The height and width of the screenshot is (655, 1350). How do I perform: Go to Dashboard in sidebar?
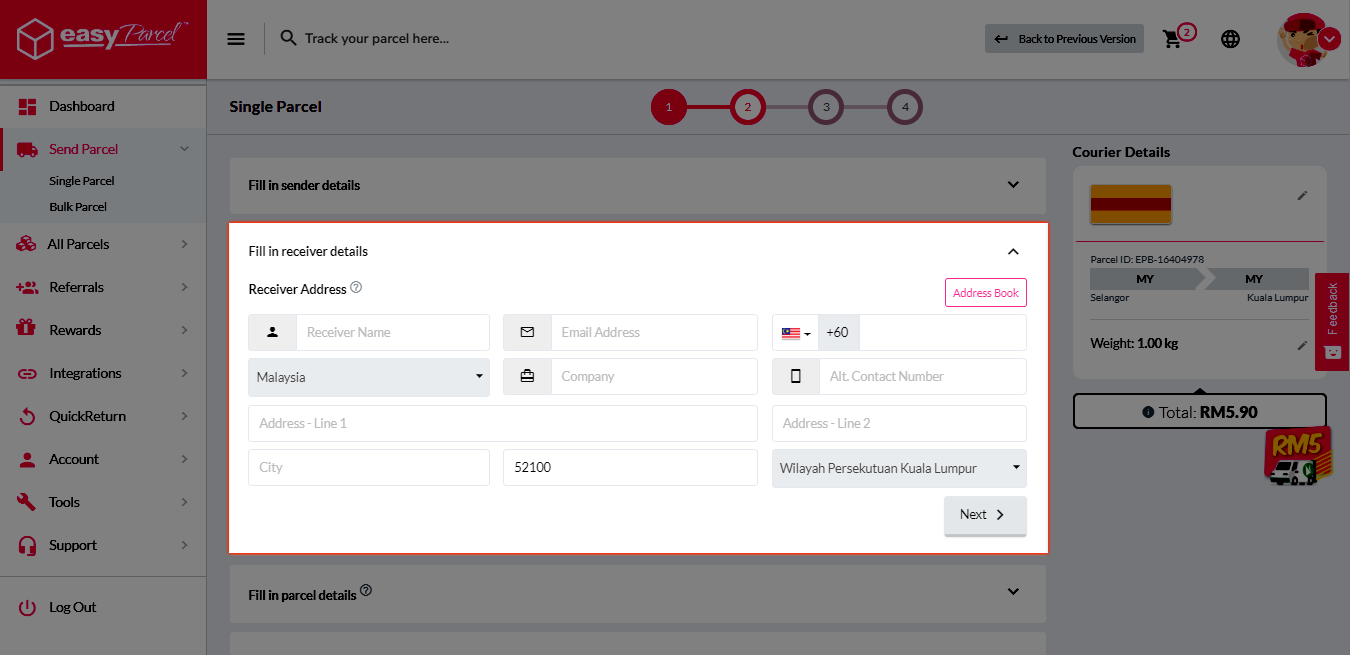point(82,106)
